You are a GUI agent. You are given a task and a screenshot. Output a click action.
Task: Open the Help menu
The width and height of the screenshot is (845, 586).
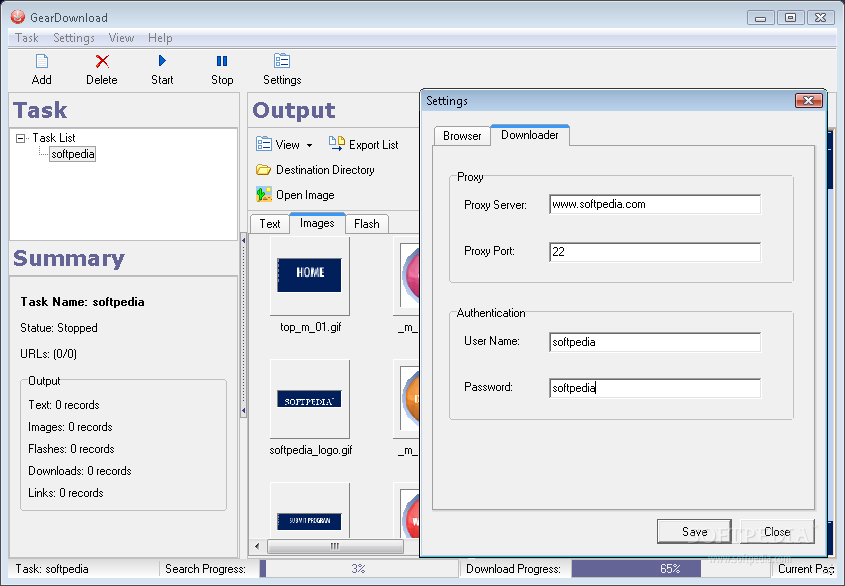160,38
